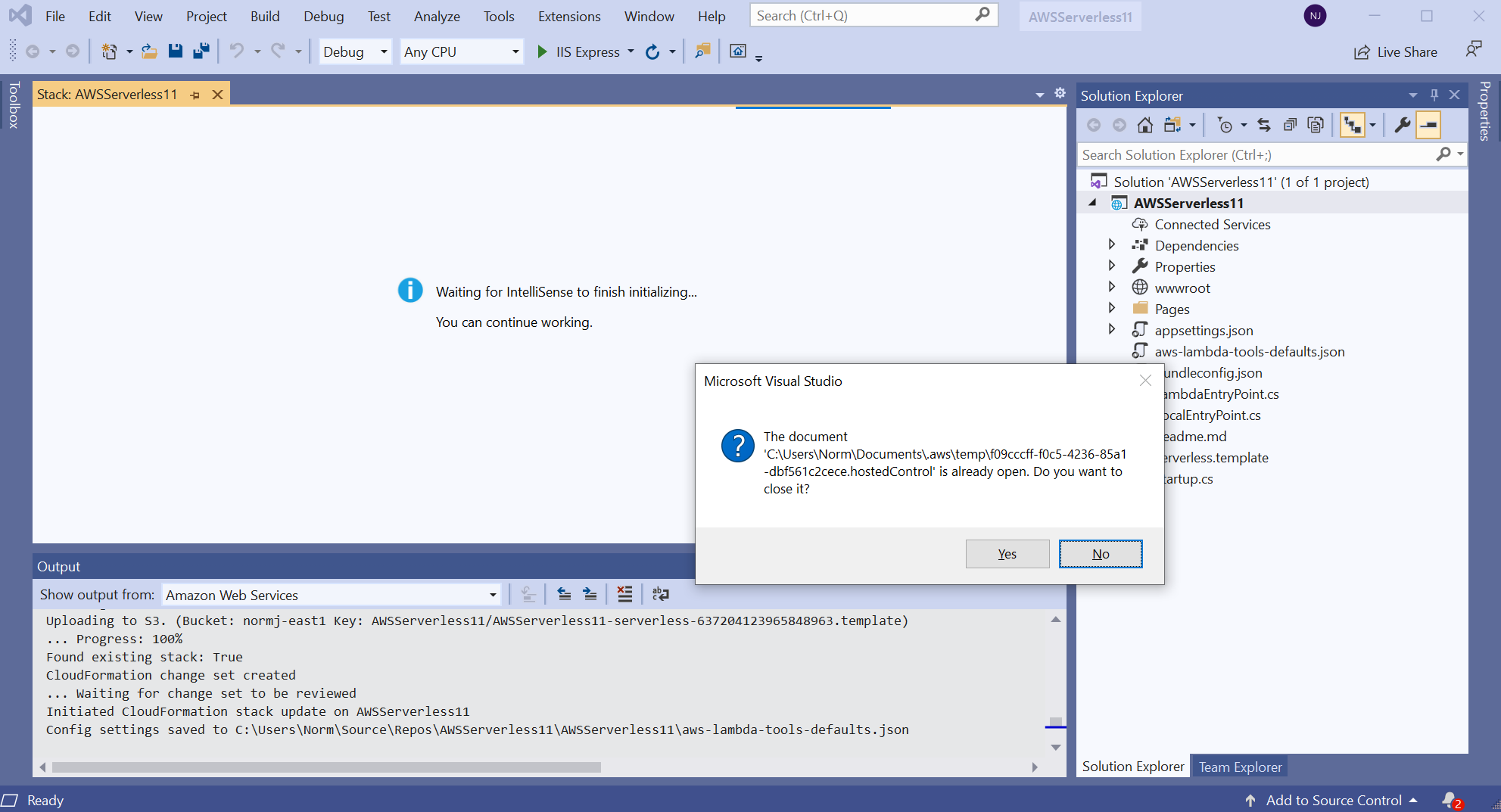The height and width of the screenshot is (812, 1501).
Task: Click Clear All icon in Output panel
Action: (624, 594)
